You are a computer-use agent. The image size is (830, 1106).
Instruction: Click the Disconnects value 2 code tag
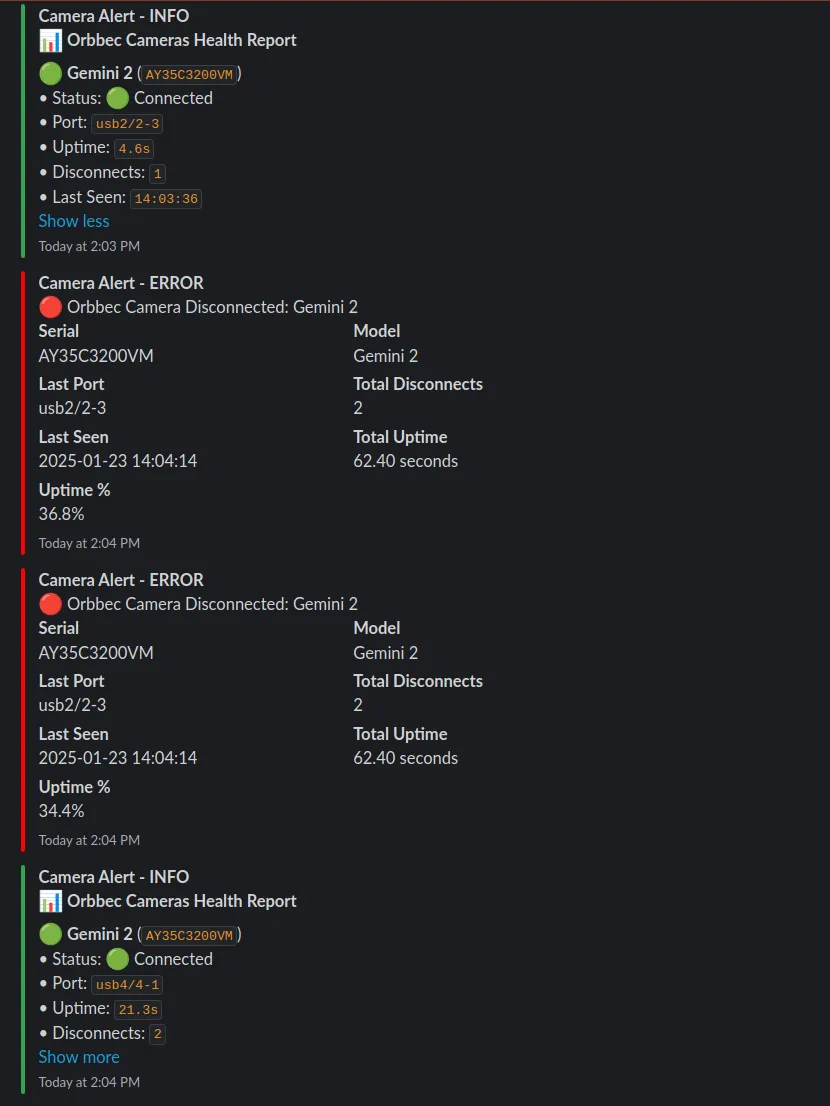158,1035
